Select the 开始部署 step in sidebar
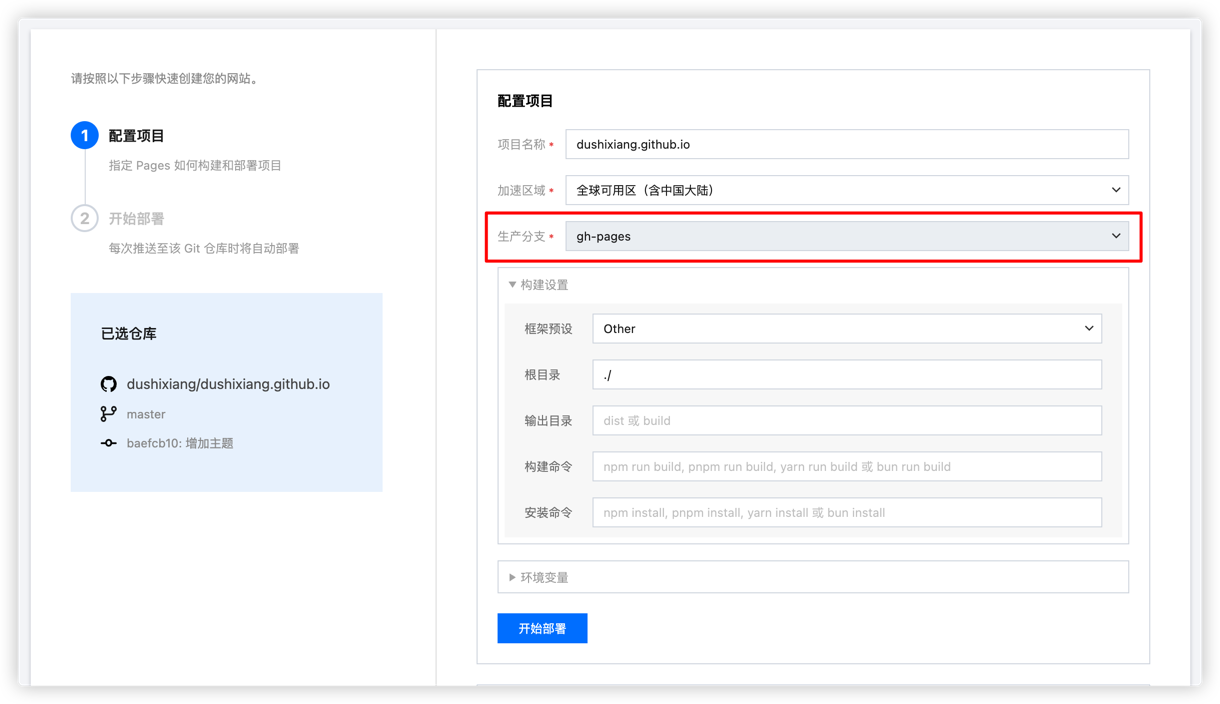The image size is (1220, 704). tap(137, 218)
